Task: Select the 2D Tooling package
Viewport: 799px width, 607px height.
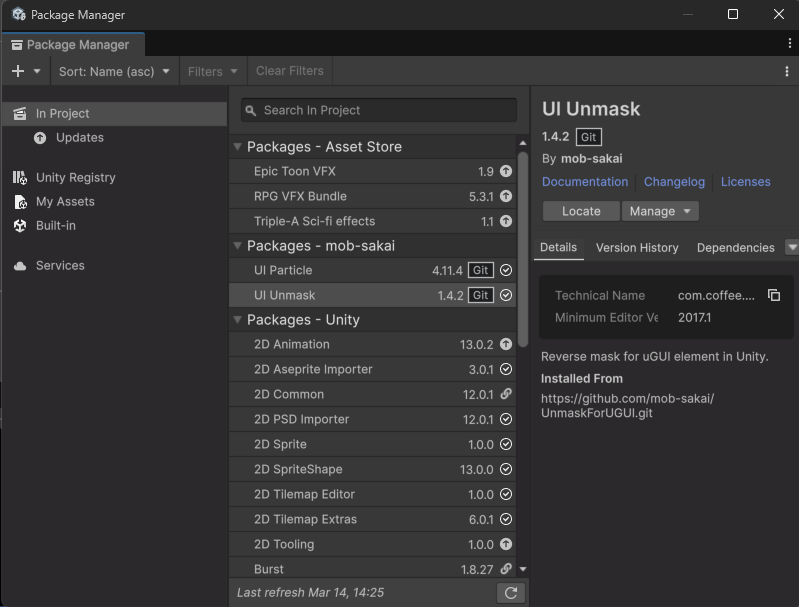Action: (x=372, y=544)
